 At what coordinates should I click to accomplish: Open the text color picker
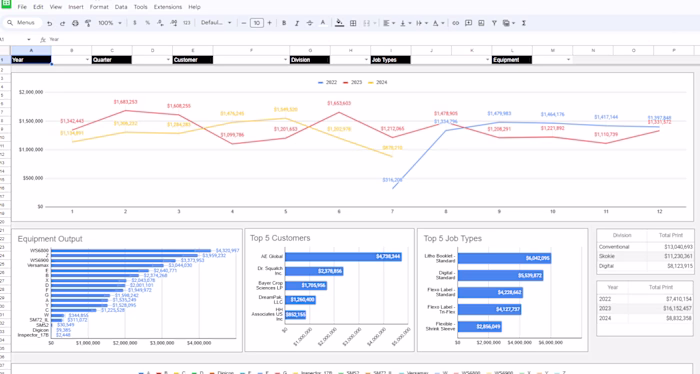[323, 23]
